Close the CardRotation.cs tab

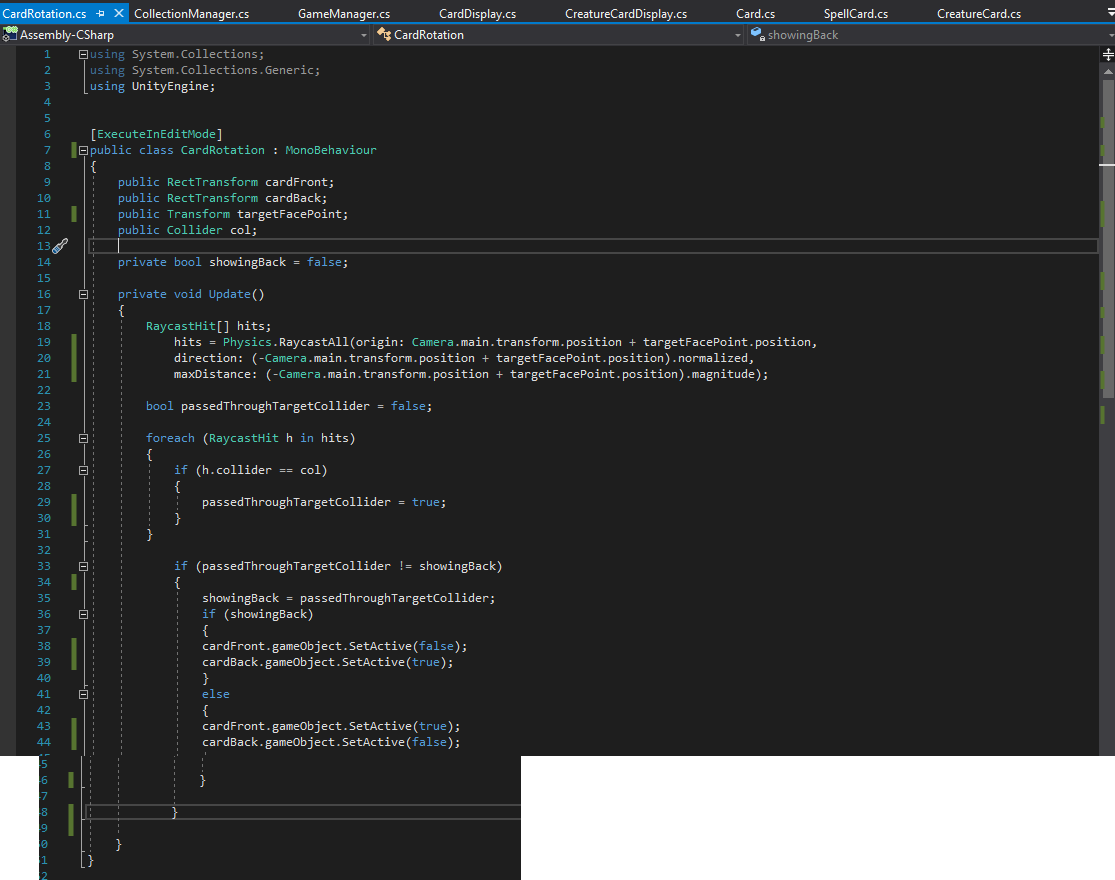[x=120, y=14]
